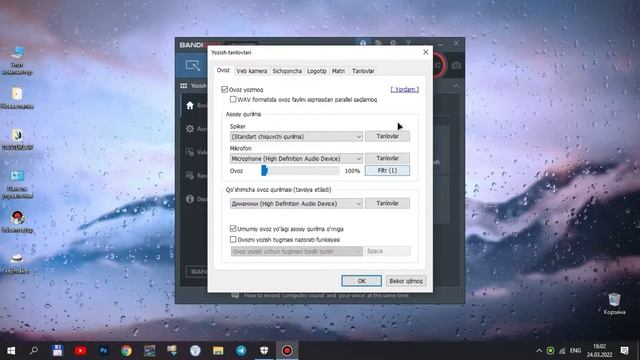Open the About info icon in Bandicam sidebar
The height and width of the screenshot is (360, 640).
pyautogui.click(x=190, y=199)
